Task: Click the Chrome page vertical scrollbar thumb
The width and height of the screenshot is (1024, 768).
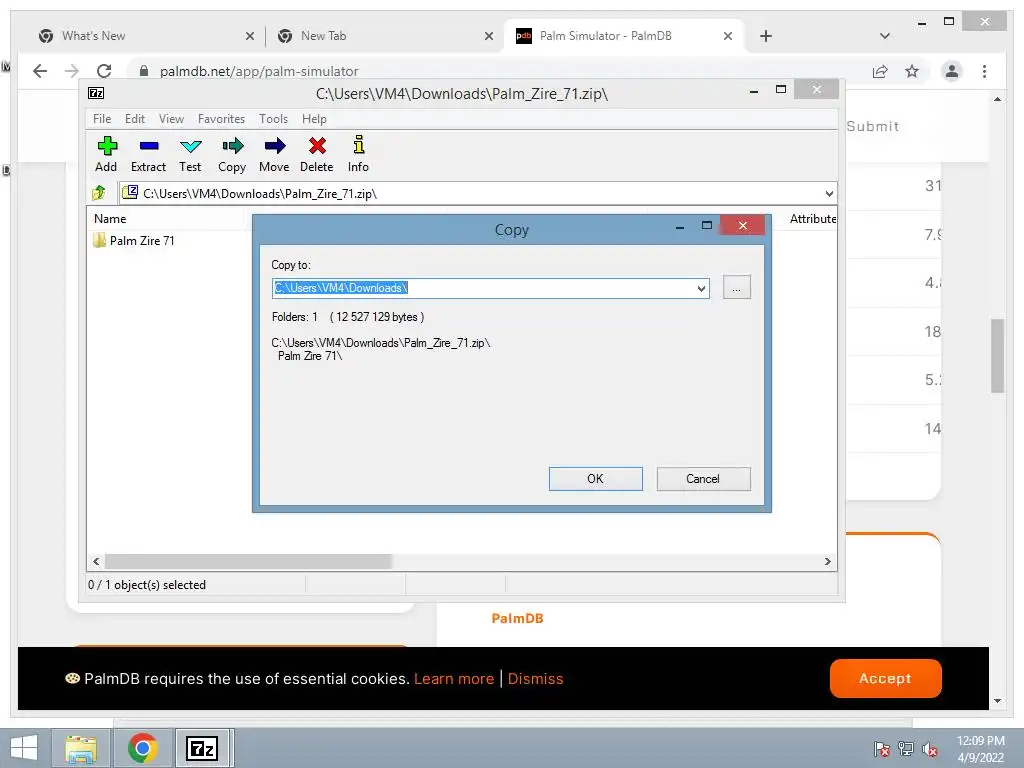Action: [x=997, y=356]
